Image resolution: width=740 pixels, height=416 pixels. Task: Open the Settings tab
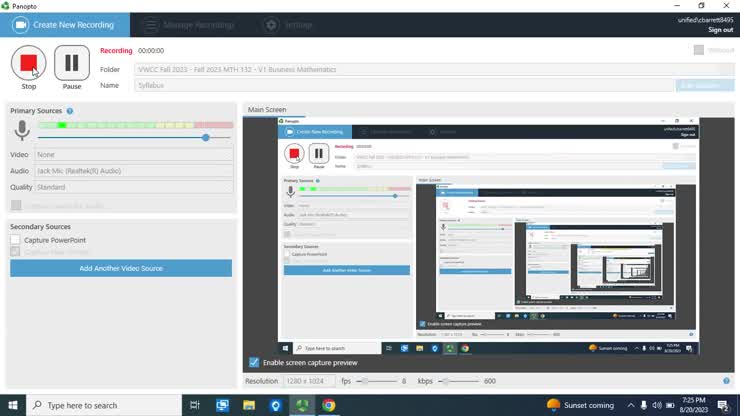[288, 24]
